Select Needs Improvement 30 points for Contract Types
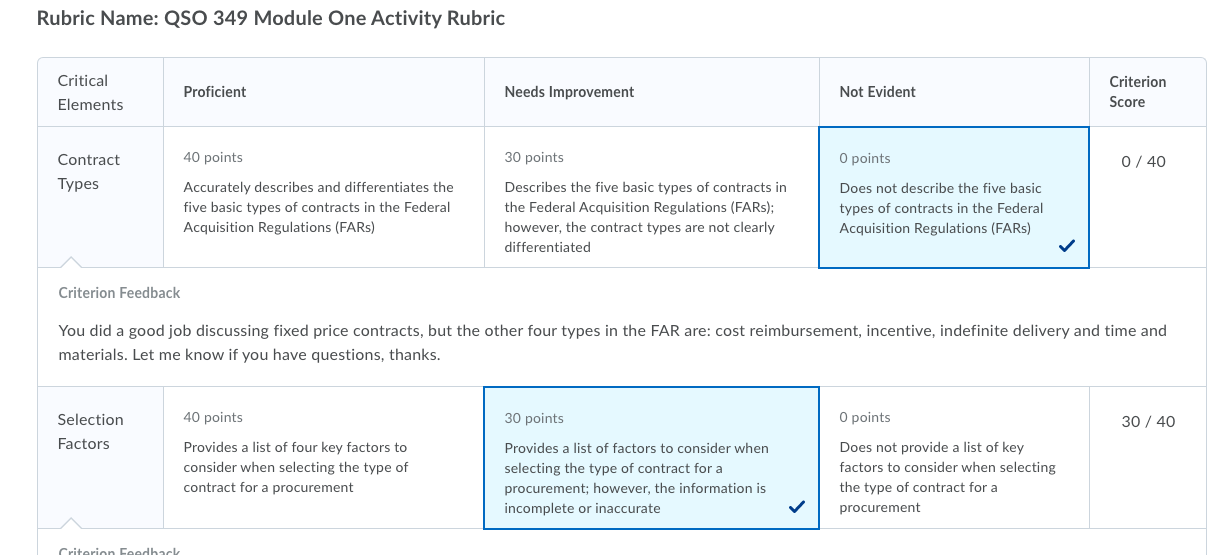The width and height of the screenshot is (1230, 555). coord(652,197)
